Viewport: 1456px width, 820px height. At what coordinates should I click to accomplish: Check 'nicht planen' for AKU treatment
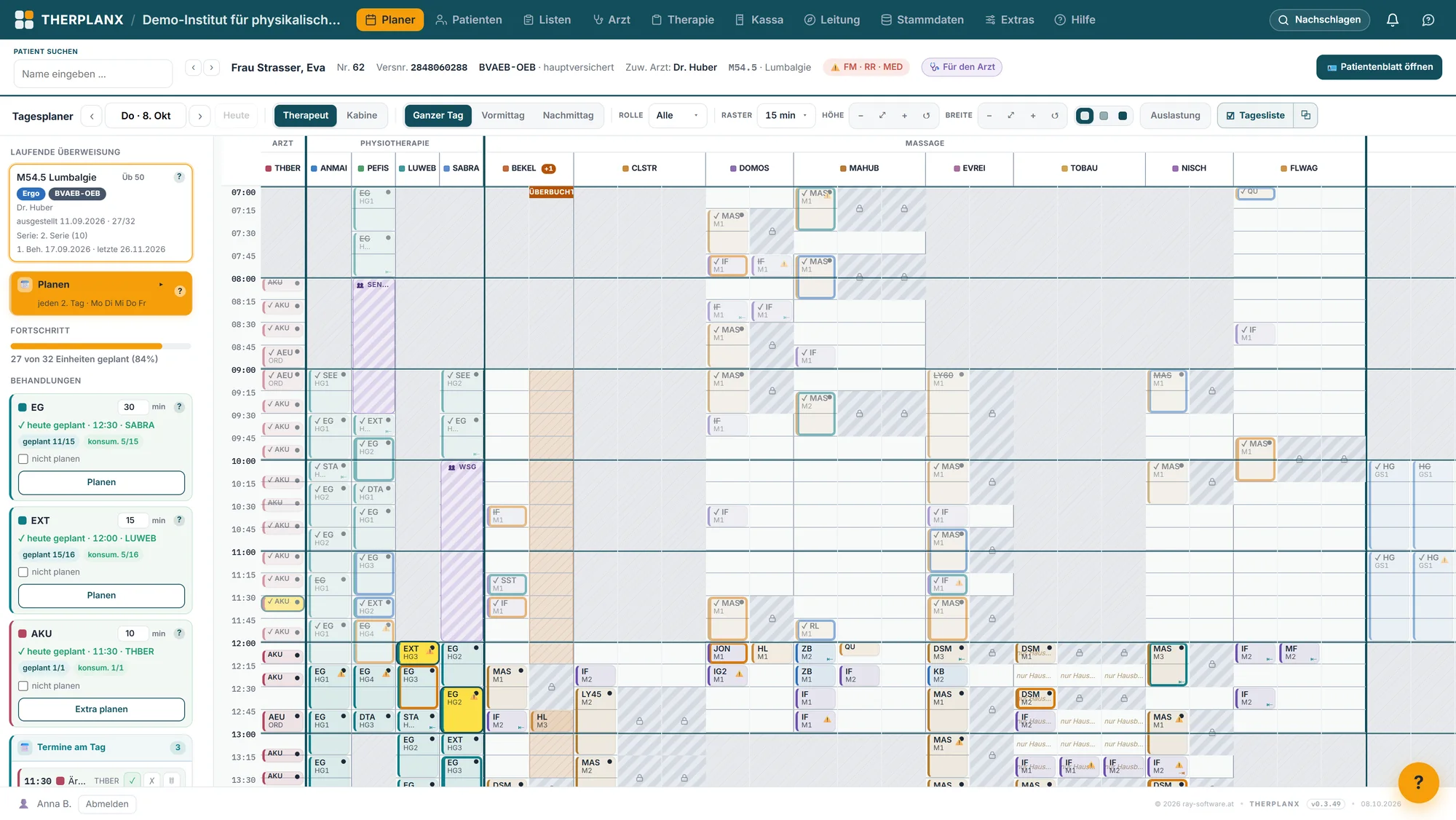tap(23, 686)
